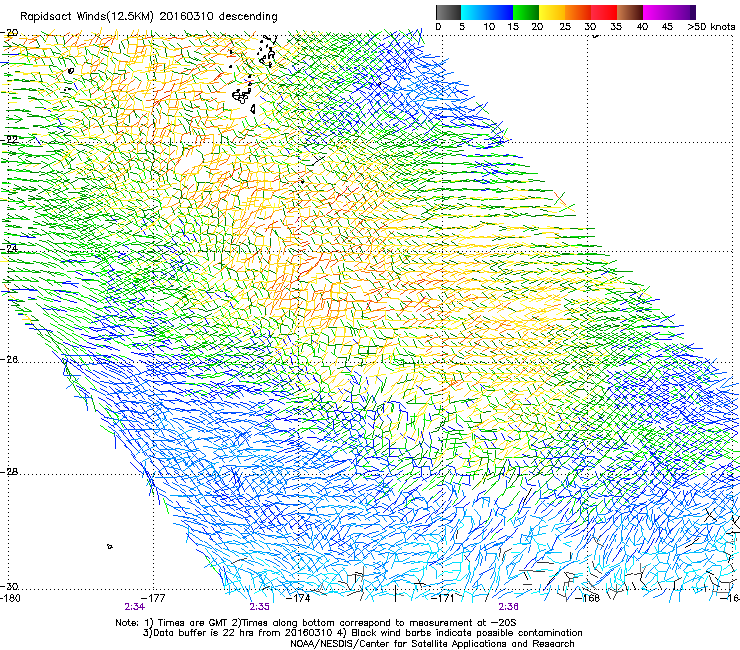Click the -171 longitude axis label
This screenshot has width=740, height=650.
pos(443,598)
